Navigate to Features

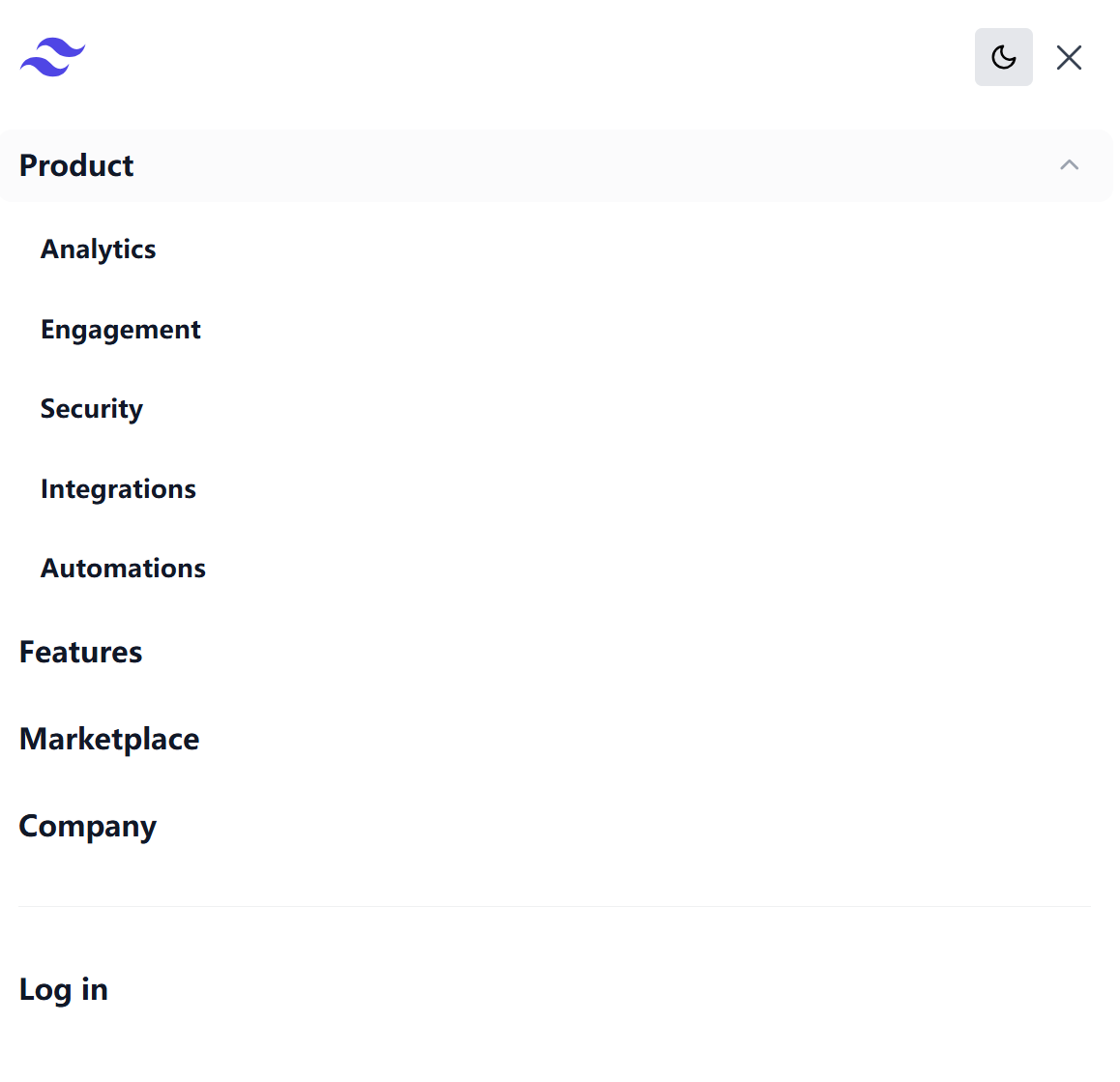80,653
